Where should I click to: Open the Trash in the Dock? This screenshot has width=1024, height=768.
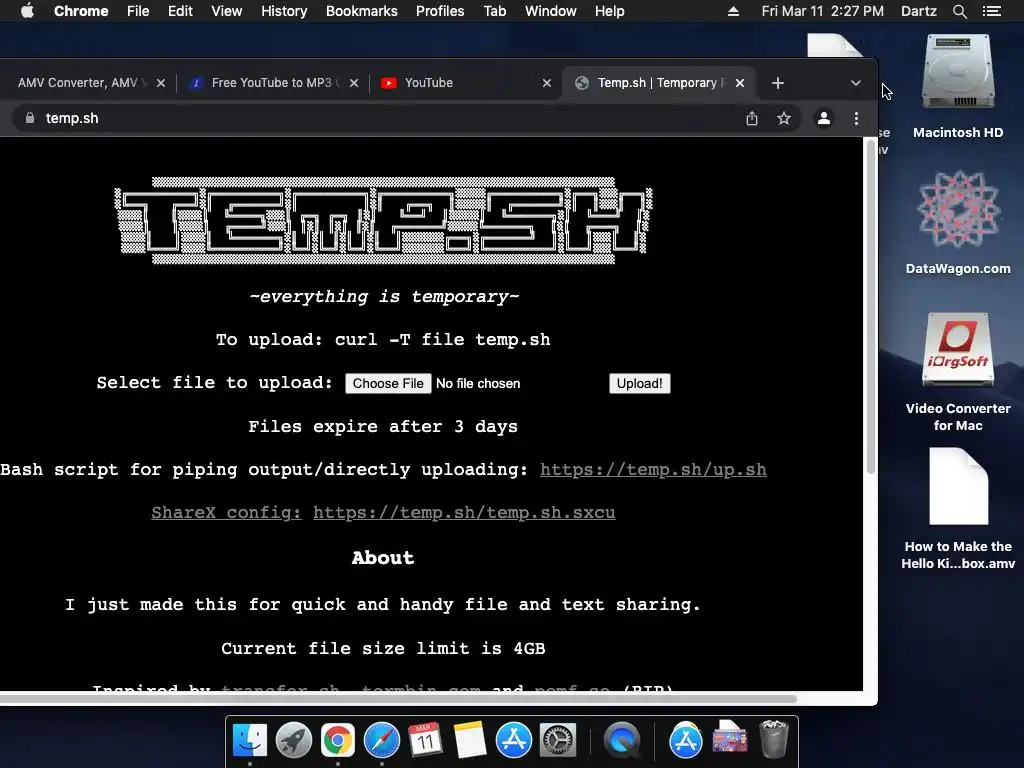click(x=773, y=740)
